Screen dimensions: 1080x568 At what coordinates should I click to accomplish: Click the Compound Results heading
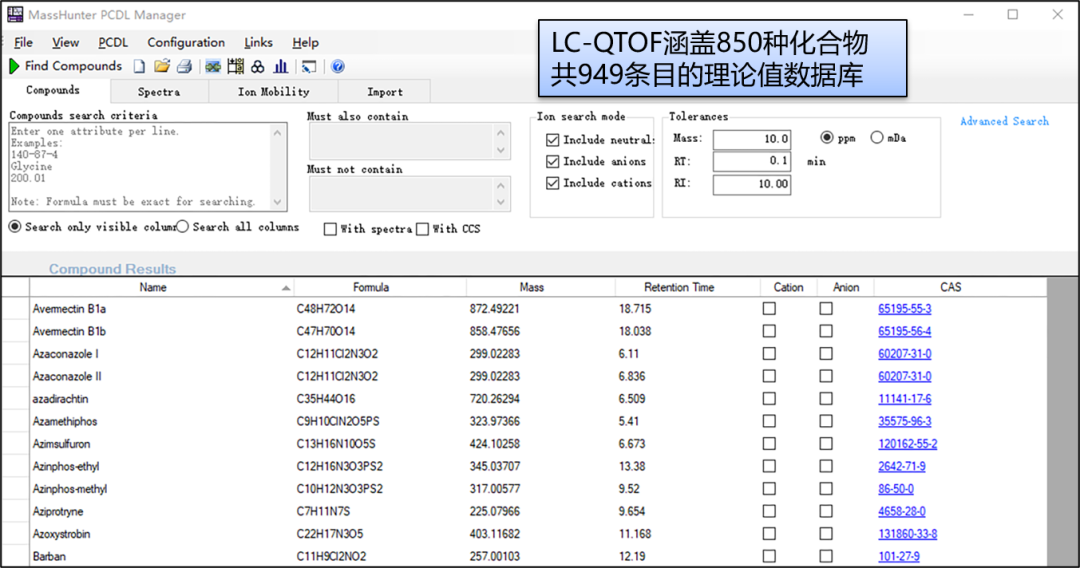tap(112, 269)
